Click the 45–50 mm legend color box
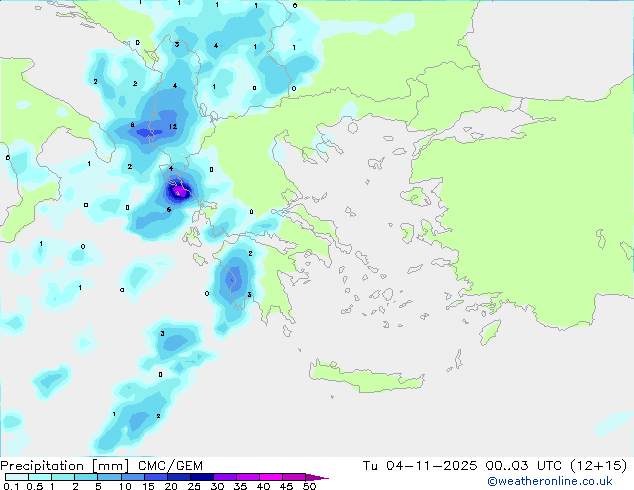This screenshot has height=490, width=634. tap(294, 477)
